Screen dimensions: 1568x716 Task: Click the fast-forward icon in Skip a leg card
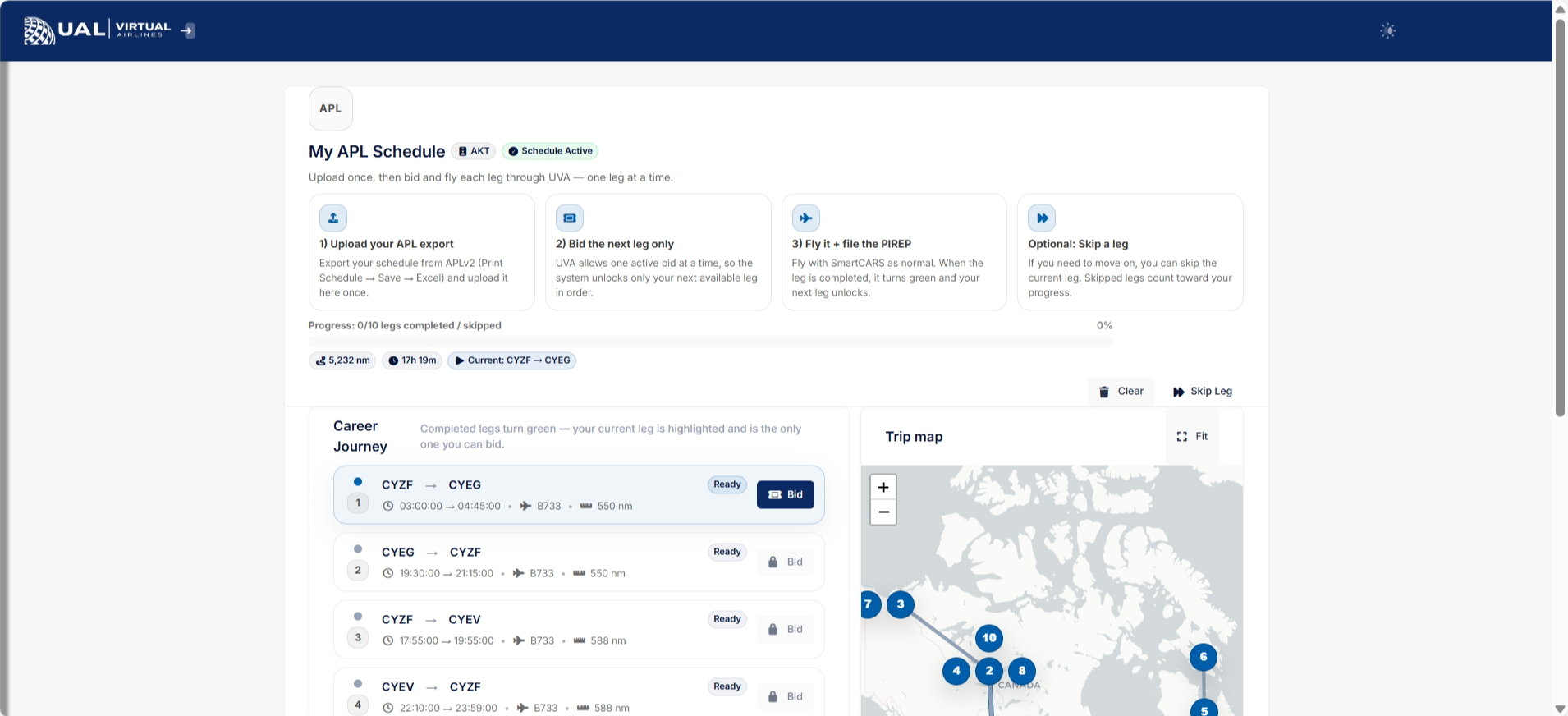[1042, 218]
